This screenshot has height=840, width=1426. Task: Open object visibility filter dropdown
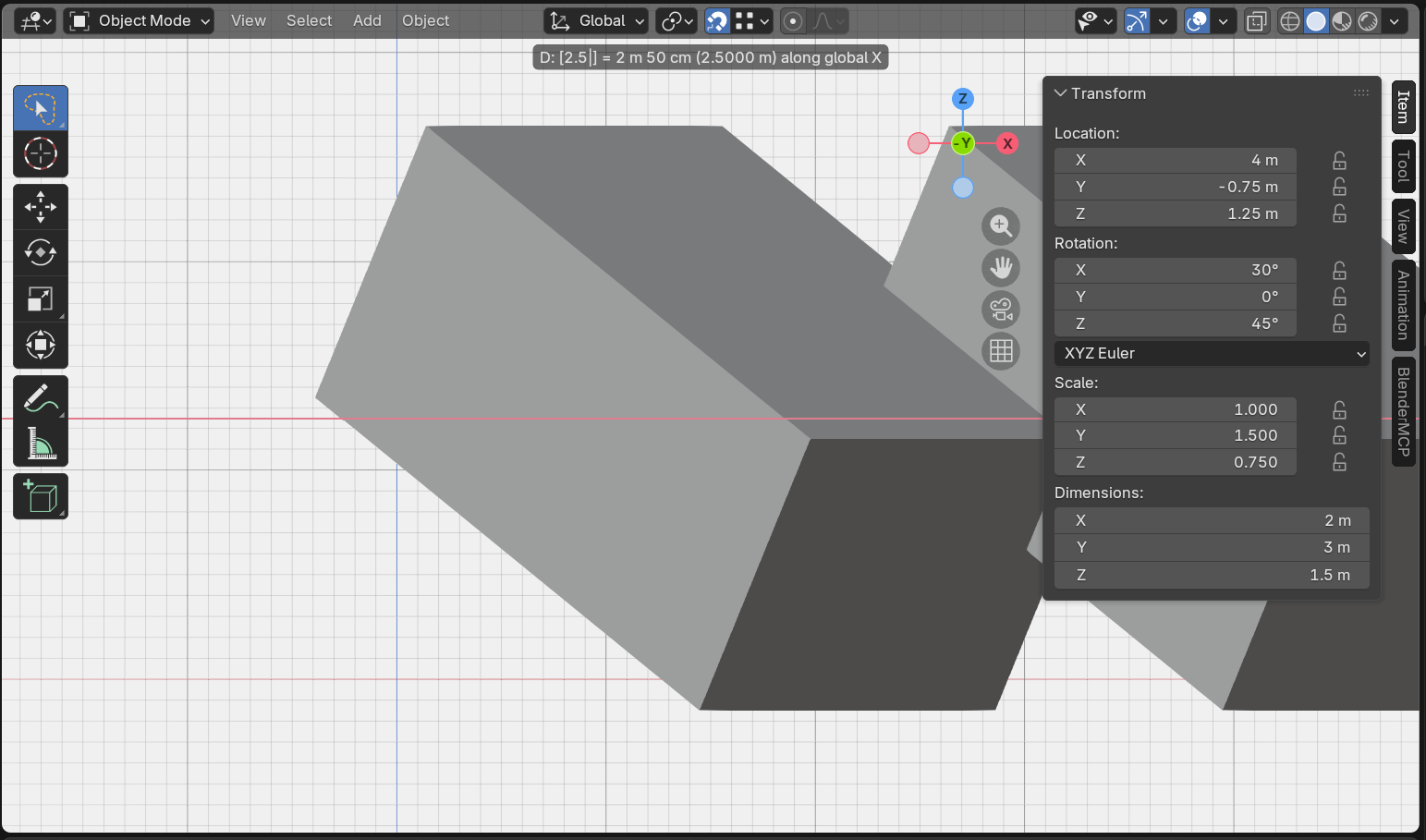point(1096,20)
